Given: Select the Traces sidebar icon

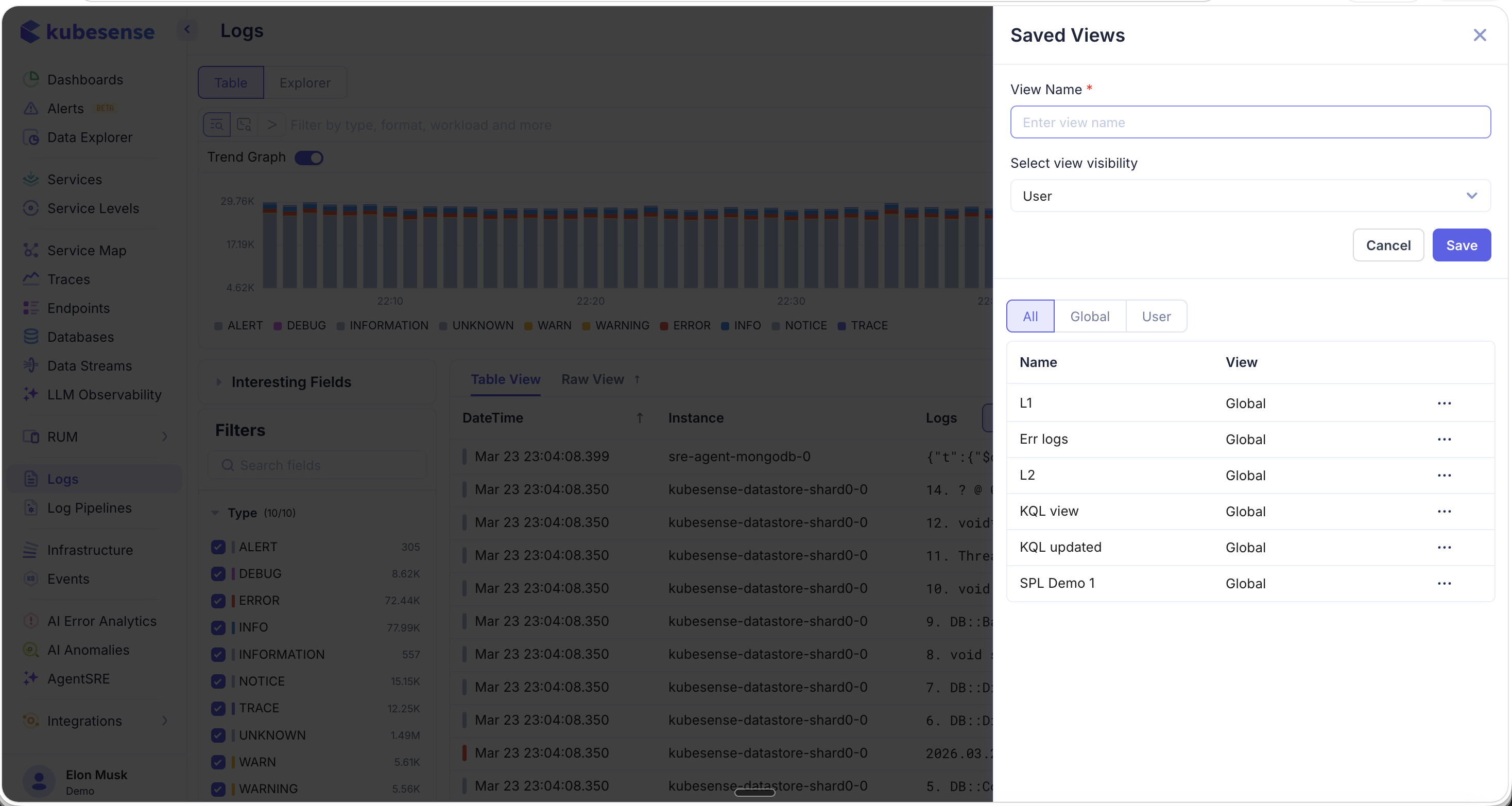Looking at the screenshot, I should pyautogui.click(x=32, y=279).
